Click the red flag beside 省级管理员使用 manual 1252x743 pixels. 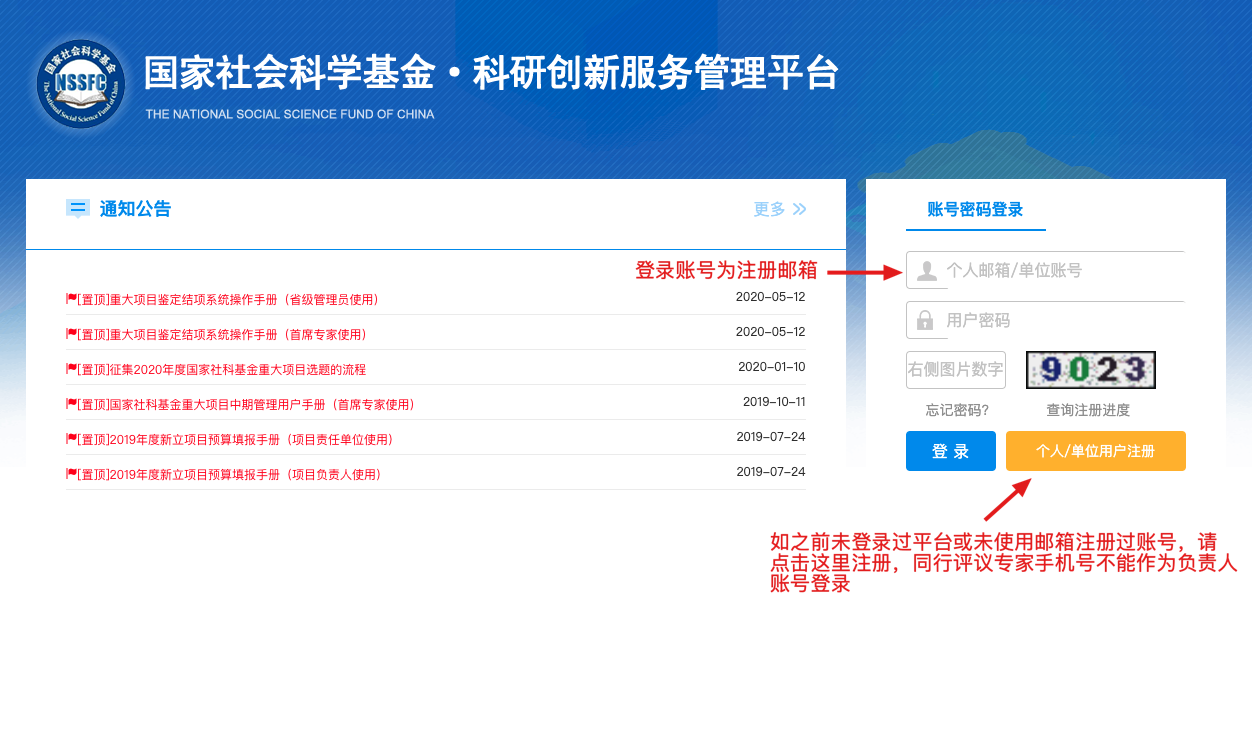pyautogui.click(x=71, y=299)
